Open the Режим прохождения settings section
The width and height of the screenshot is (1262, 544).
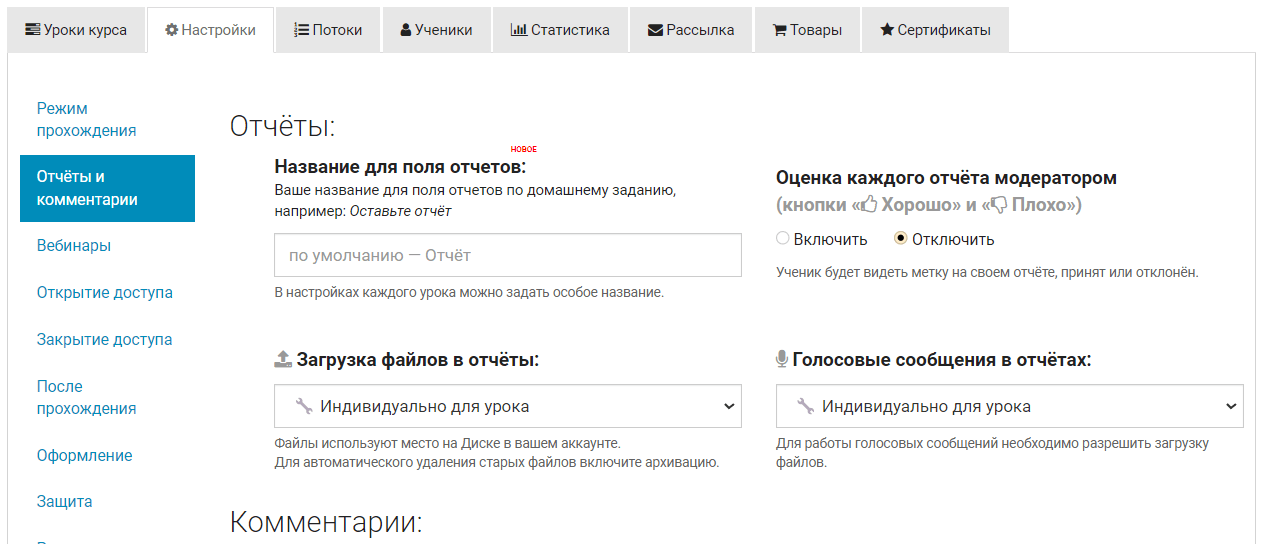point(86,119)
